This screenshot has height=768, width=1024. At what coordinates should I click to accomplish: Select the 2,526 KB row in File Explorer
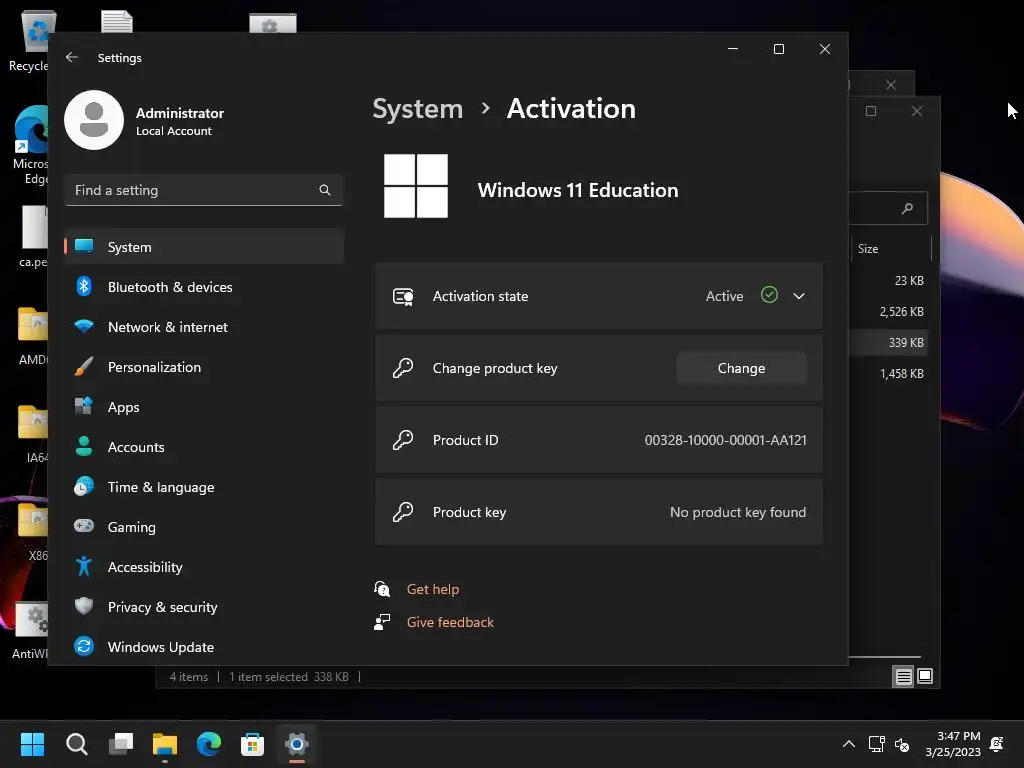tap(888, 312)
